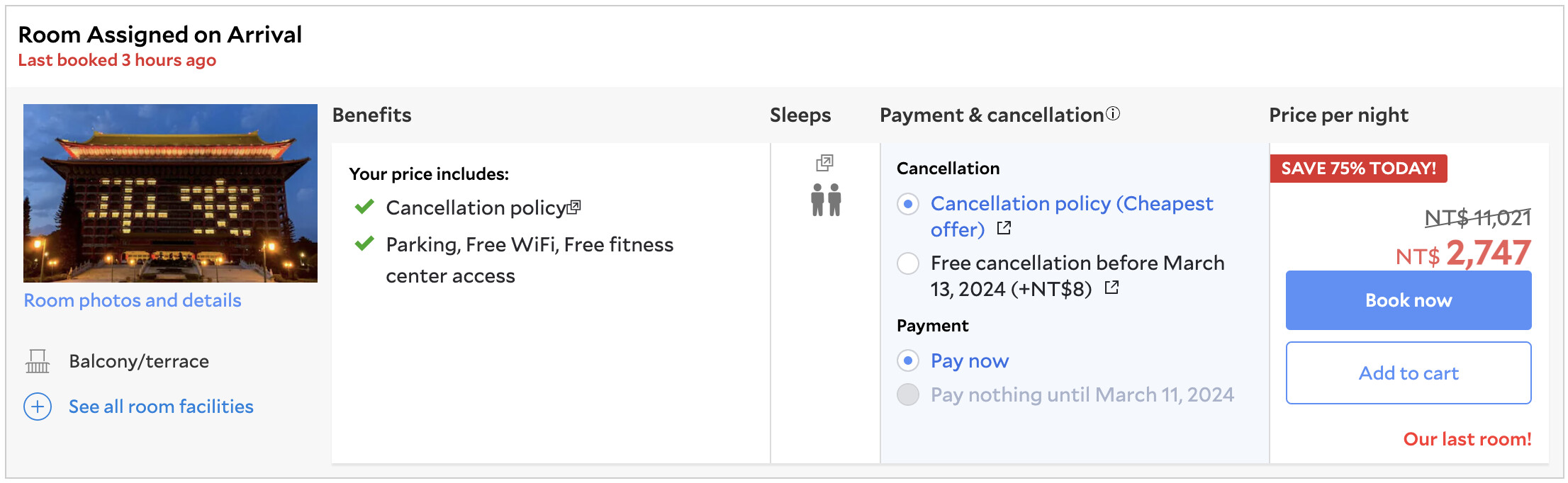This screenshot has height=483, width=1568.
Task: Click the info icon next to Payment & cancellation
Action: [1113, 113]
